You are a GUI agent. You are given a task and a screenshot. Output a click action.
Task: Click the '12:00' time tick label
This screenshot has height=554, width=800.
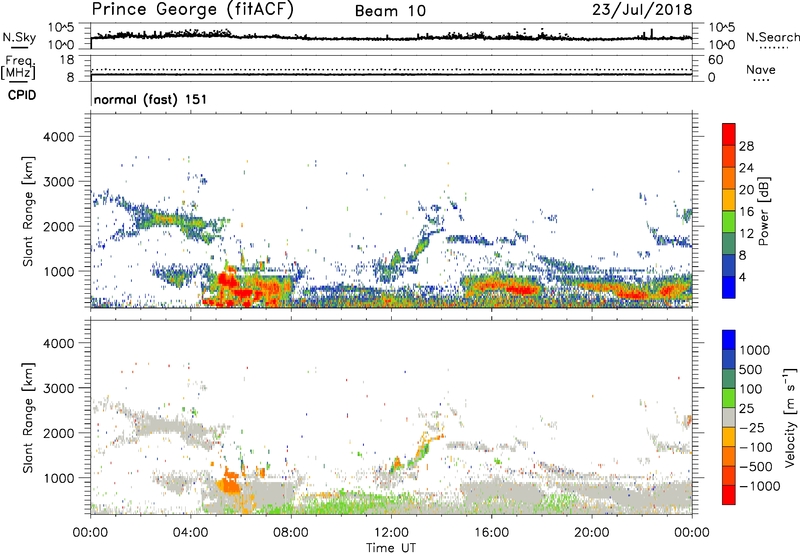pyautogui.click(x=391, y=533)
